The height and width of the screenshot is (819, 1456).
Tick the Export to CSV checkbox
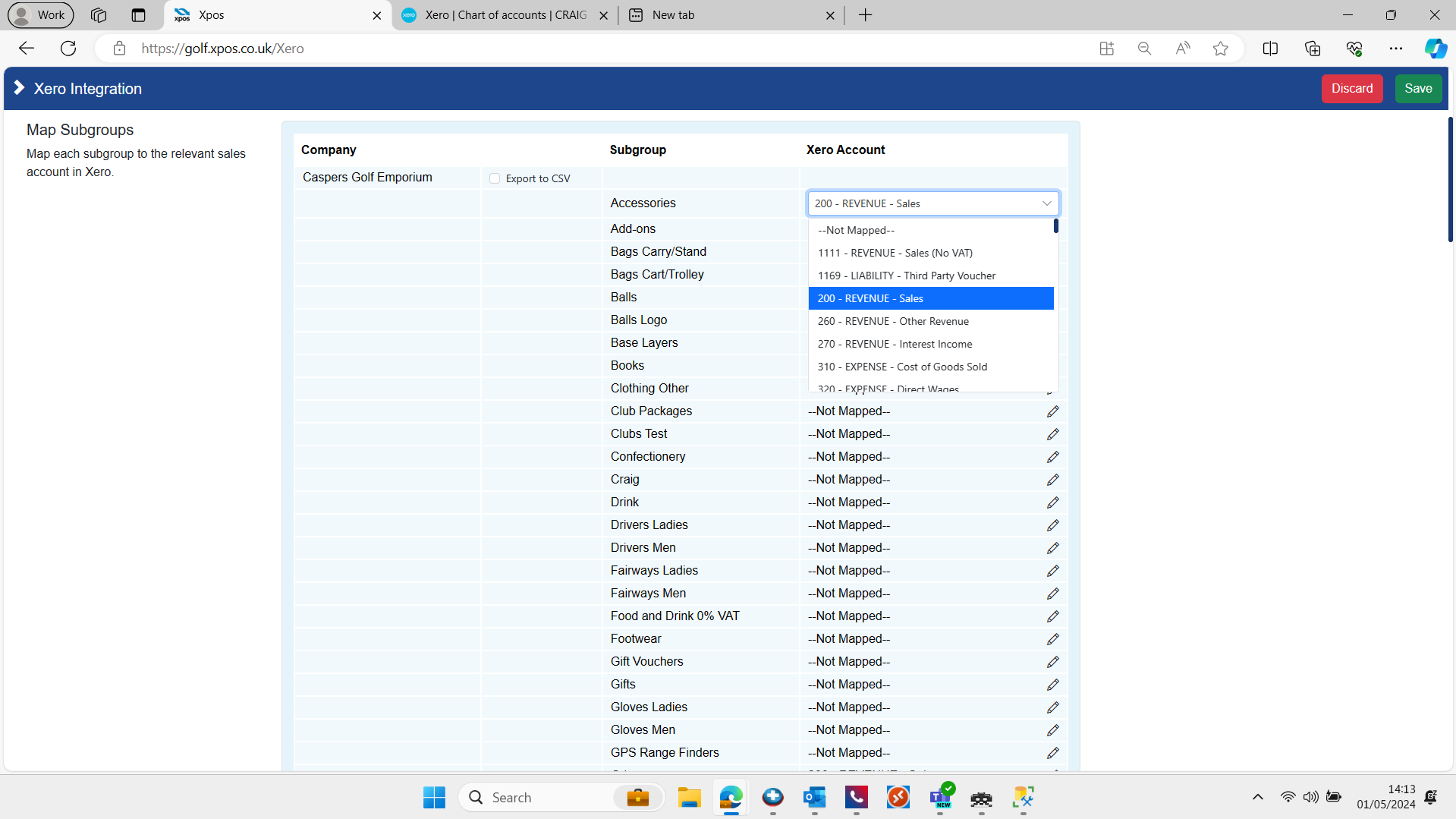495,178
